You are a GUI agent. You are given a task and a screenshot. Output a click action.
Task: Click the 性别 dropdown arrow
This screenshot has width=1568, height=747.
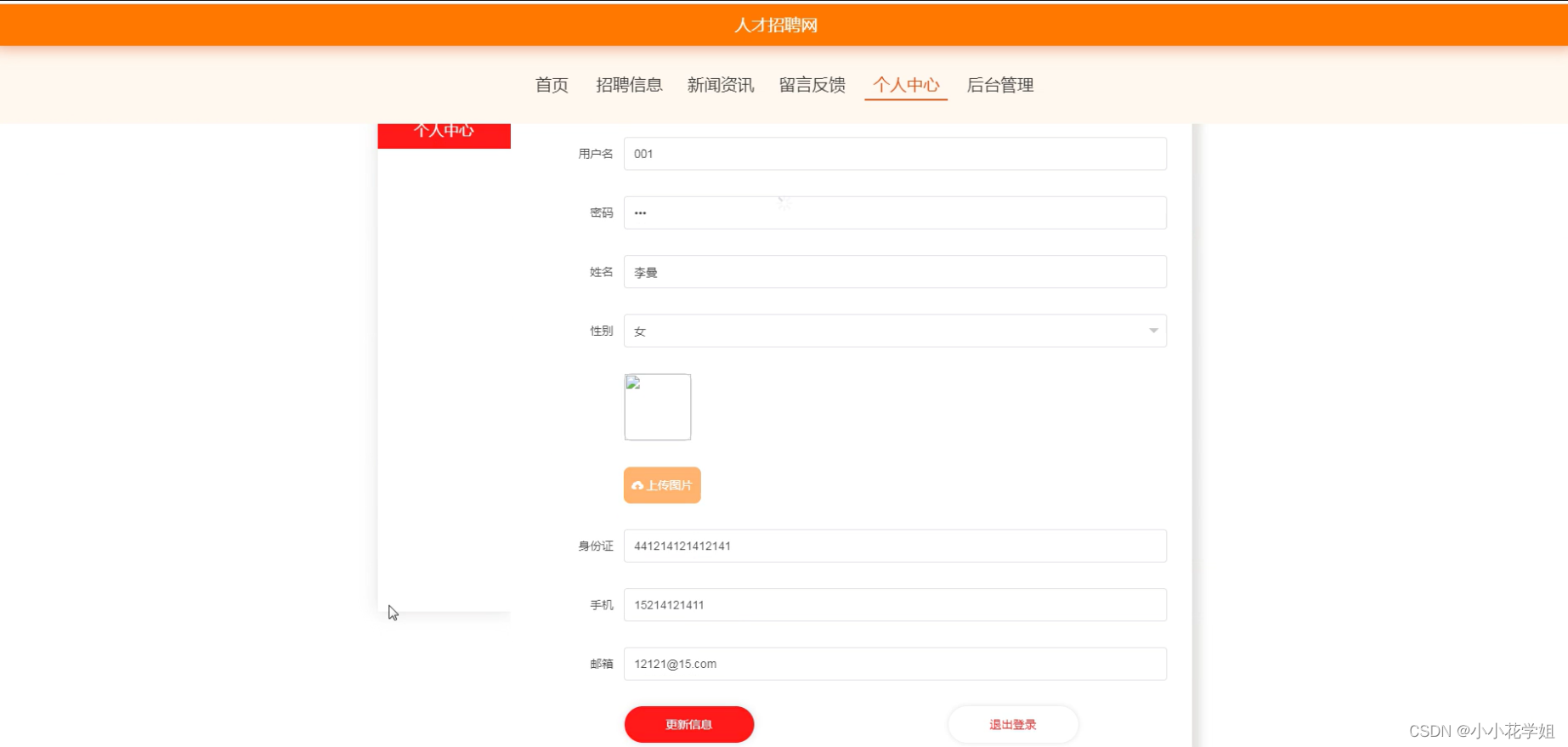[x=1153, y=331]
